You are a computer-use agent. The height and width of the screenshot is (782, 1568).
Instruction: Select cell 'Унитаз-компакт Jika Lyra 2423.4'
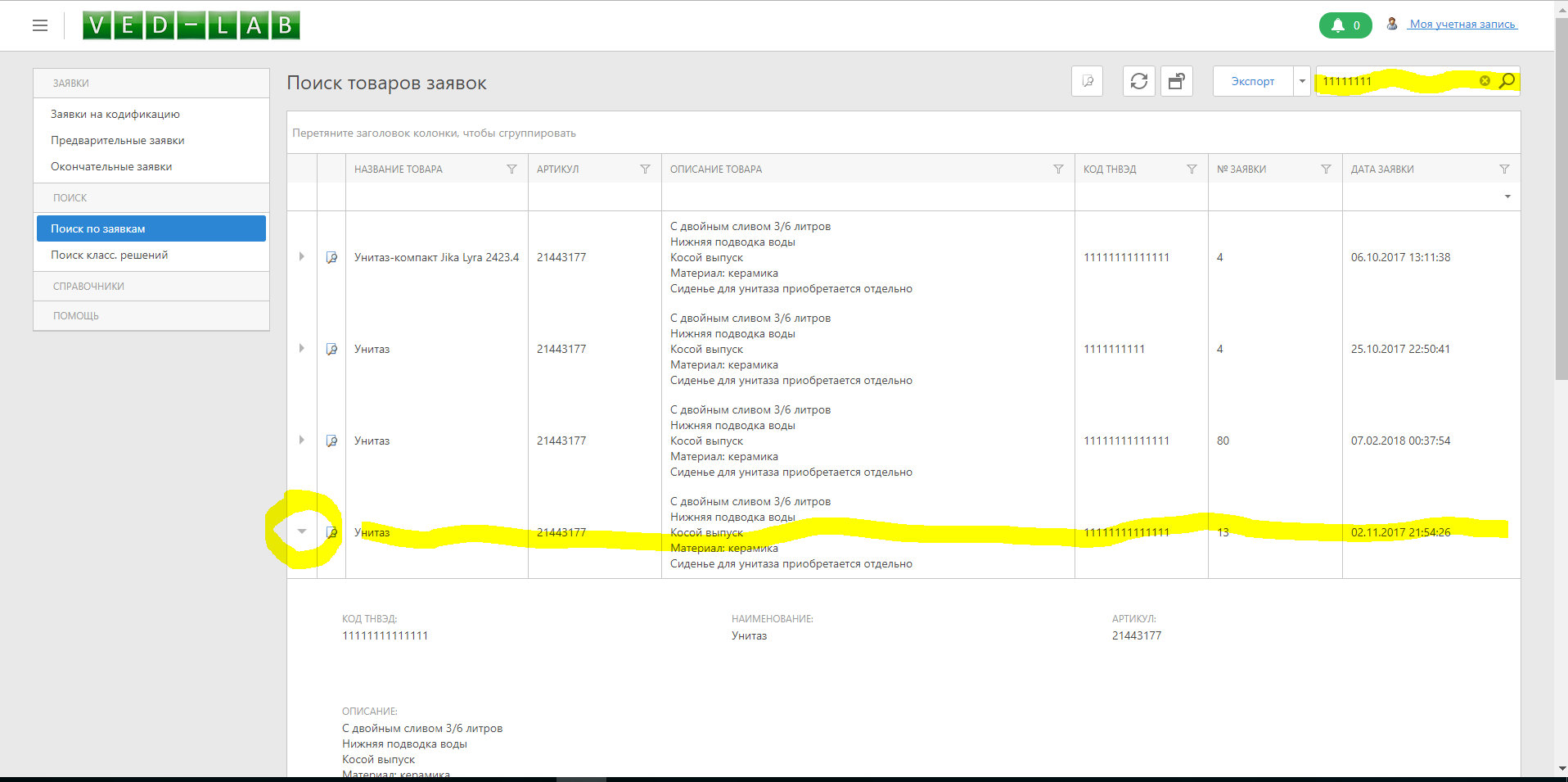[437, 257]
